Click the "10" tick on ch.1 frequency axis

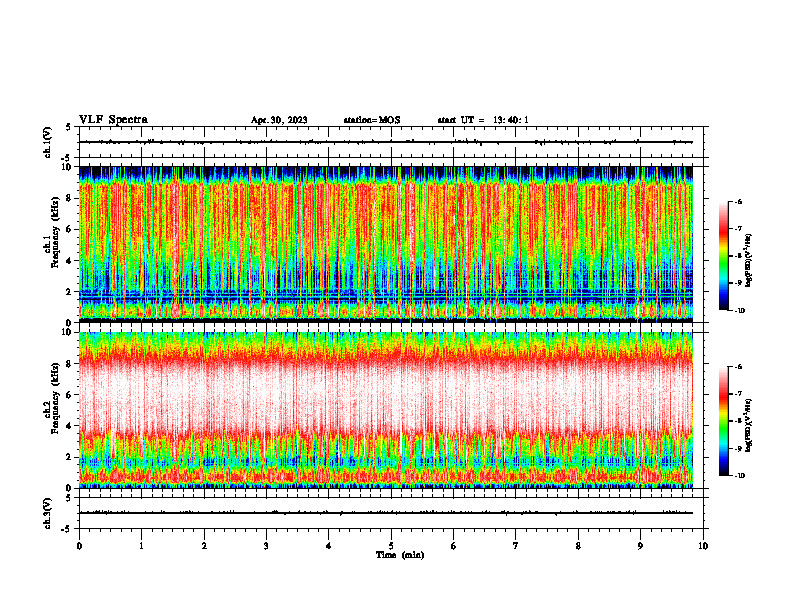(68, 167)
